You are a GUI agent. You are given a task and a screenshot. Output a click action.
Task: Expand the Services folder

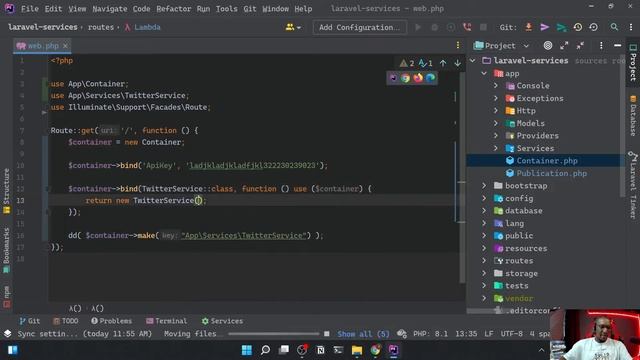[x=496, y=148]
